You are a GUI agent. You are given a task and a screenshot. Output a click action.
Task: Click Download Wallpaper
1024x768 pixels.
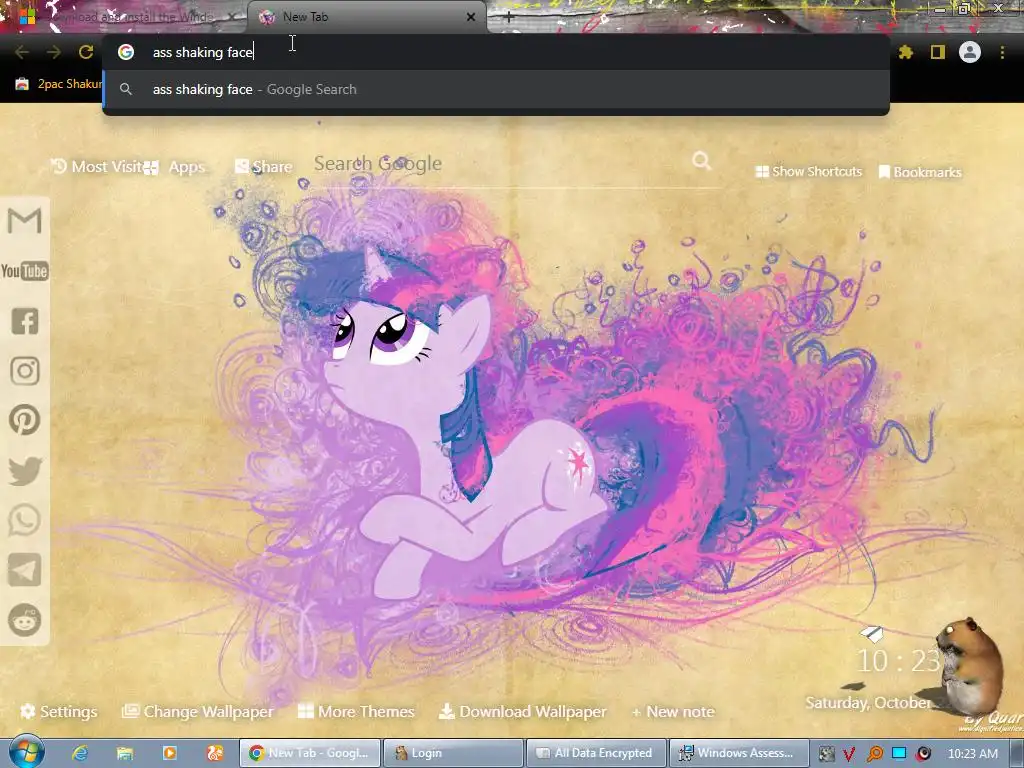[522, 712]
